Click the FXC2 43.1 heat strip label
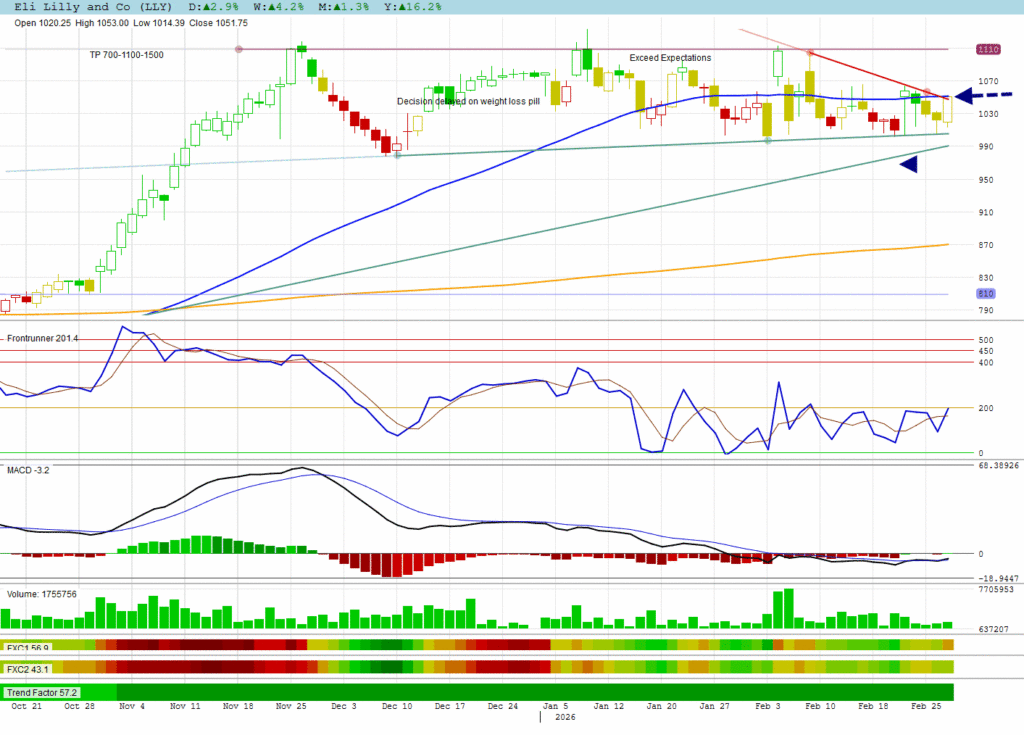1024x735 pixels. coord(29,668)
